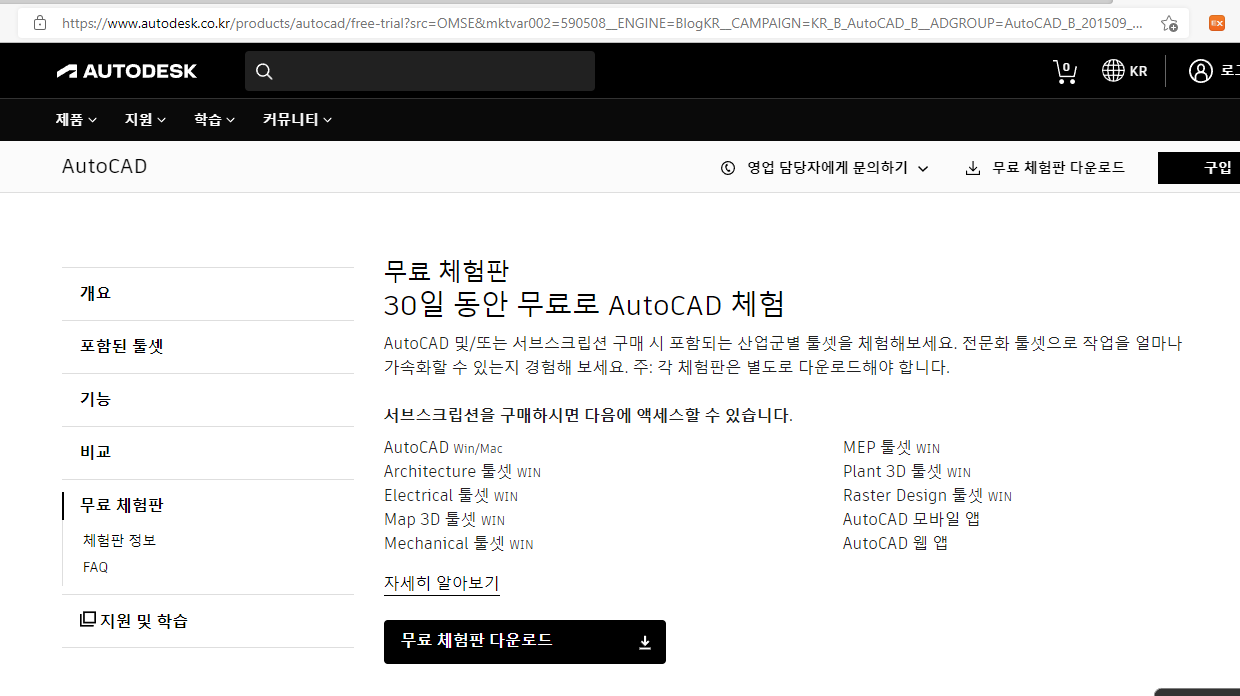1240x696 pixels.
Task: Click into the search input field
Action: 420,71
